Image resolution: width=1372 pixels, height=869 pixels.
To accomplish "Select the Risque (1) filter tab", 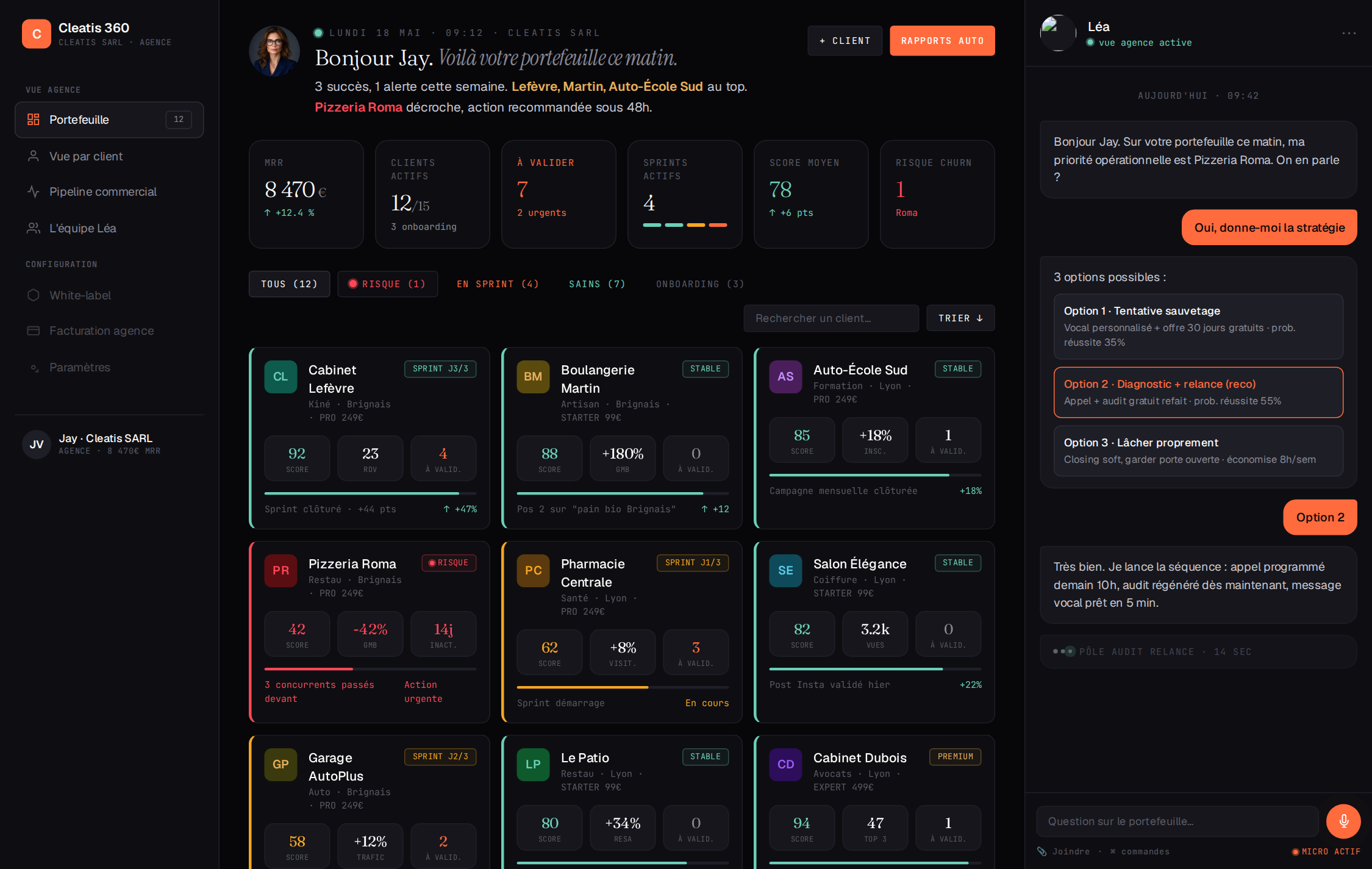I will point(387,284).
